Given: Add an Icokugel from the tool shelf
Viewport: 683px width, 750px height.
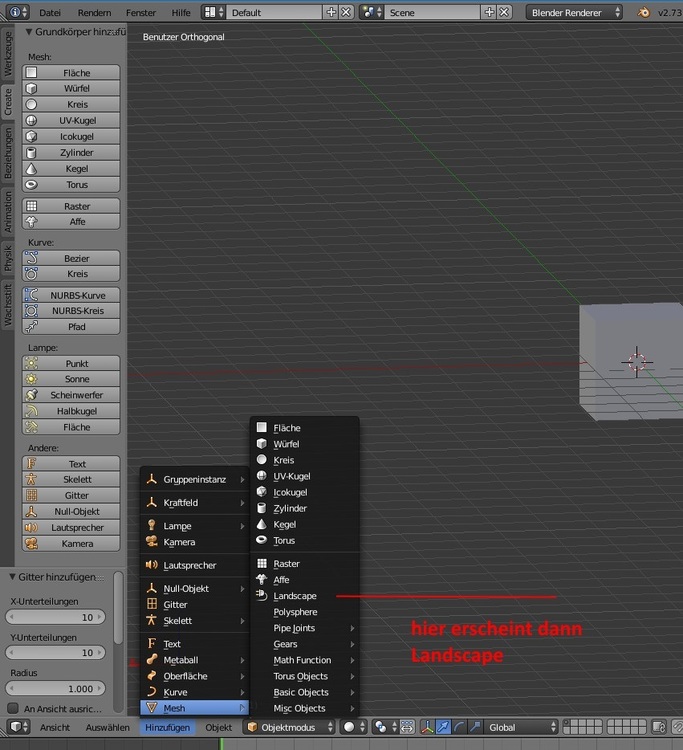Looking at the screenshot, I should [x=71, y=137].
